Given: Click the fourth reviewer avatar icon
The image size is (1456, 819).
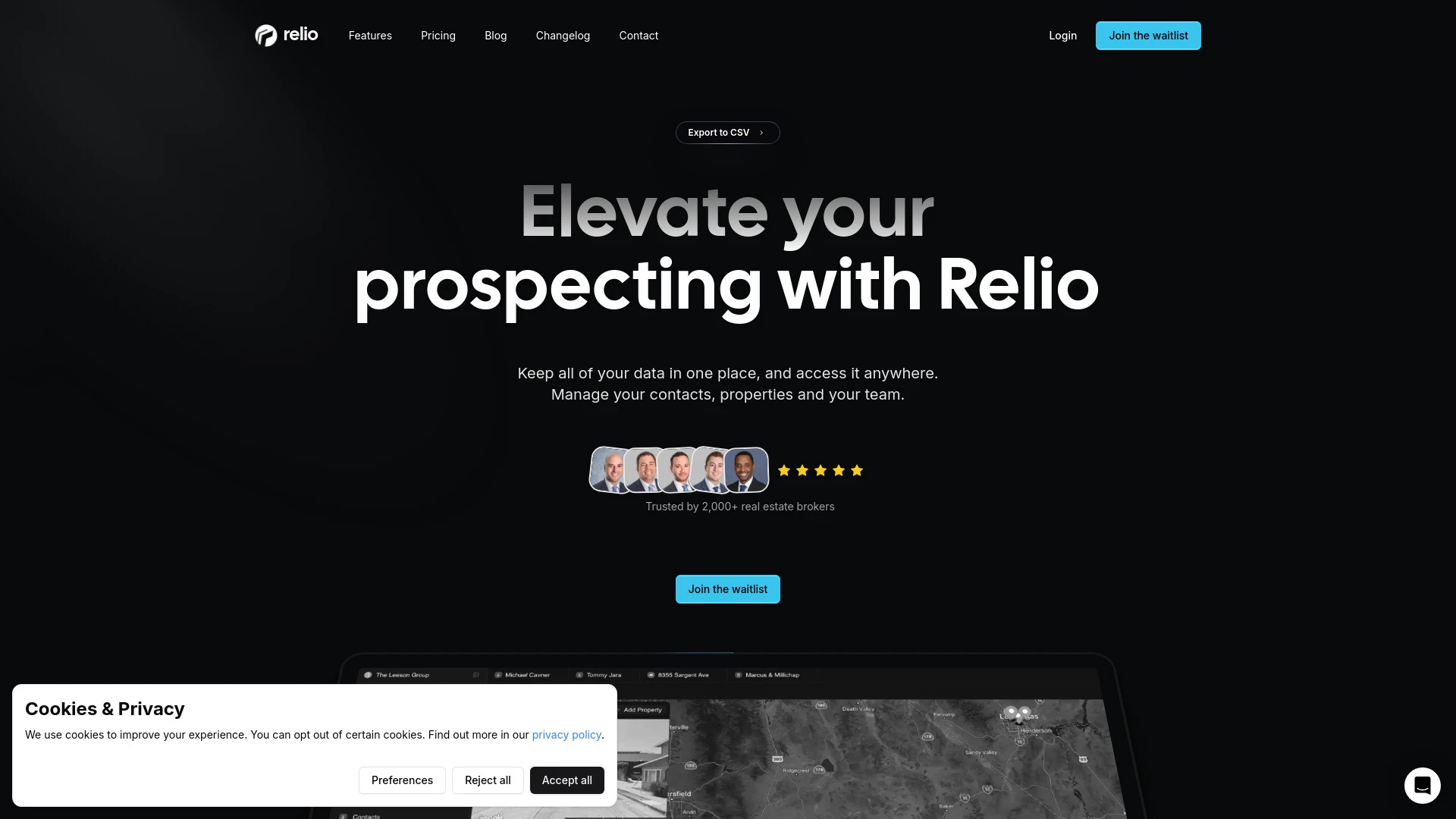Looking at the screenshot, I should [711, 470].
